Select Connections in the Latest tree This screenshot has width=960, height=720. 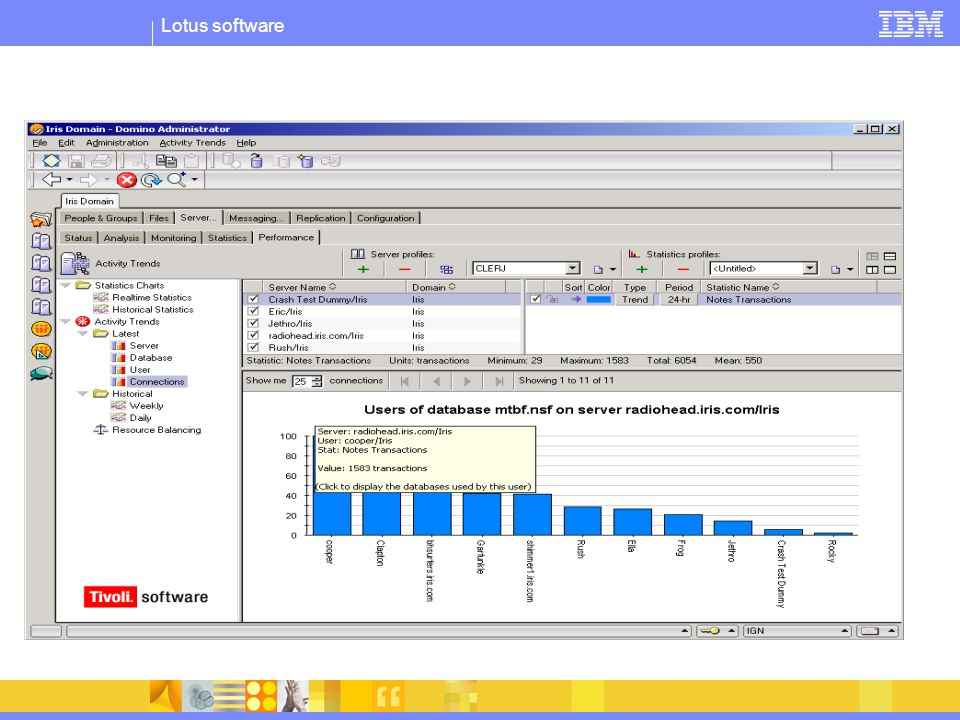(x=157, y=381)
